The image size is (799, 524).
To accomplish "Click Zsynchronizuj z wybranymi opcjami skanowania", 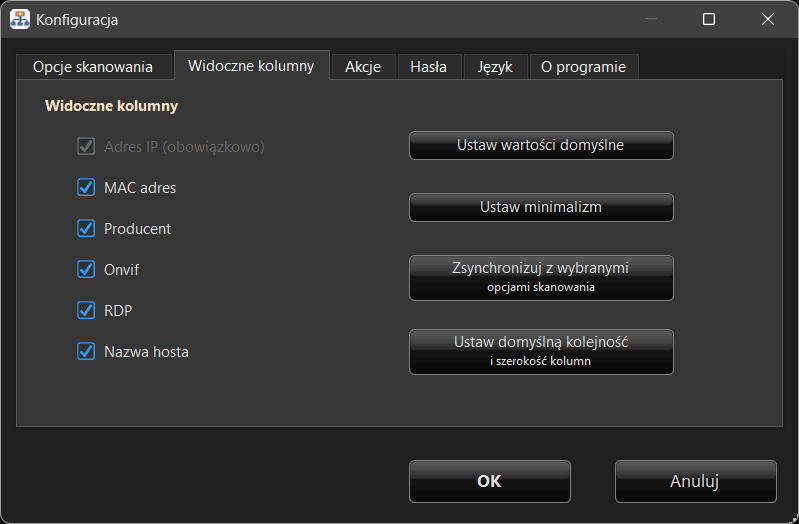I will [x=541, y=277].
